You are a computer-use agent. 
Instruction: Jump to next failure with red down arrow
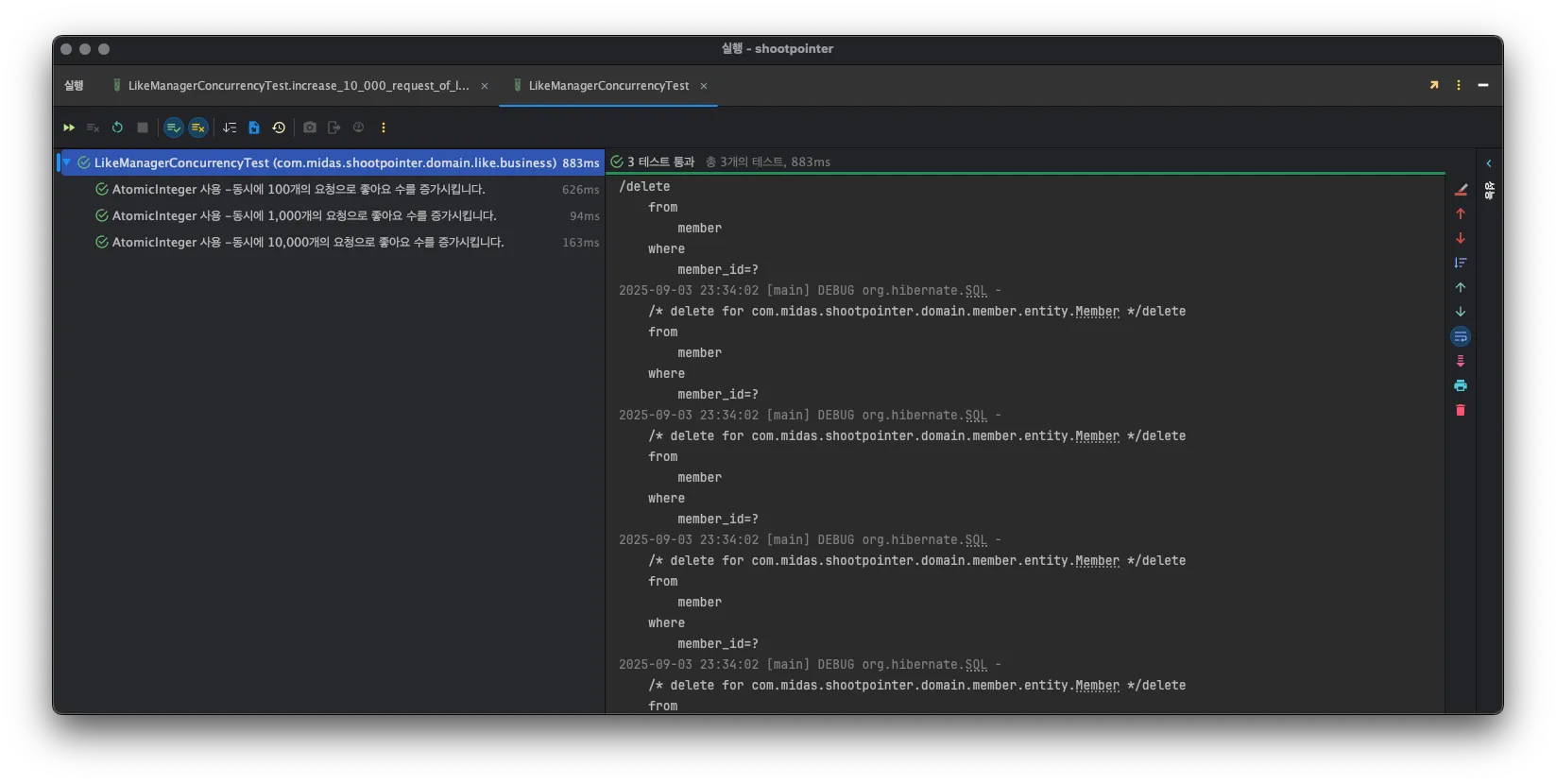coord(1461,238)
